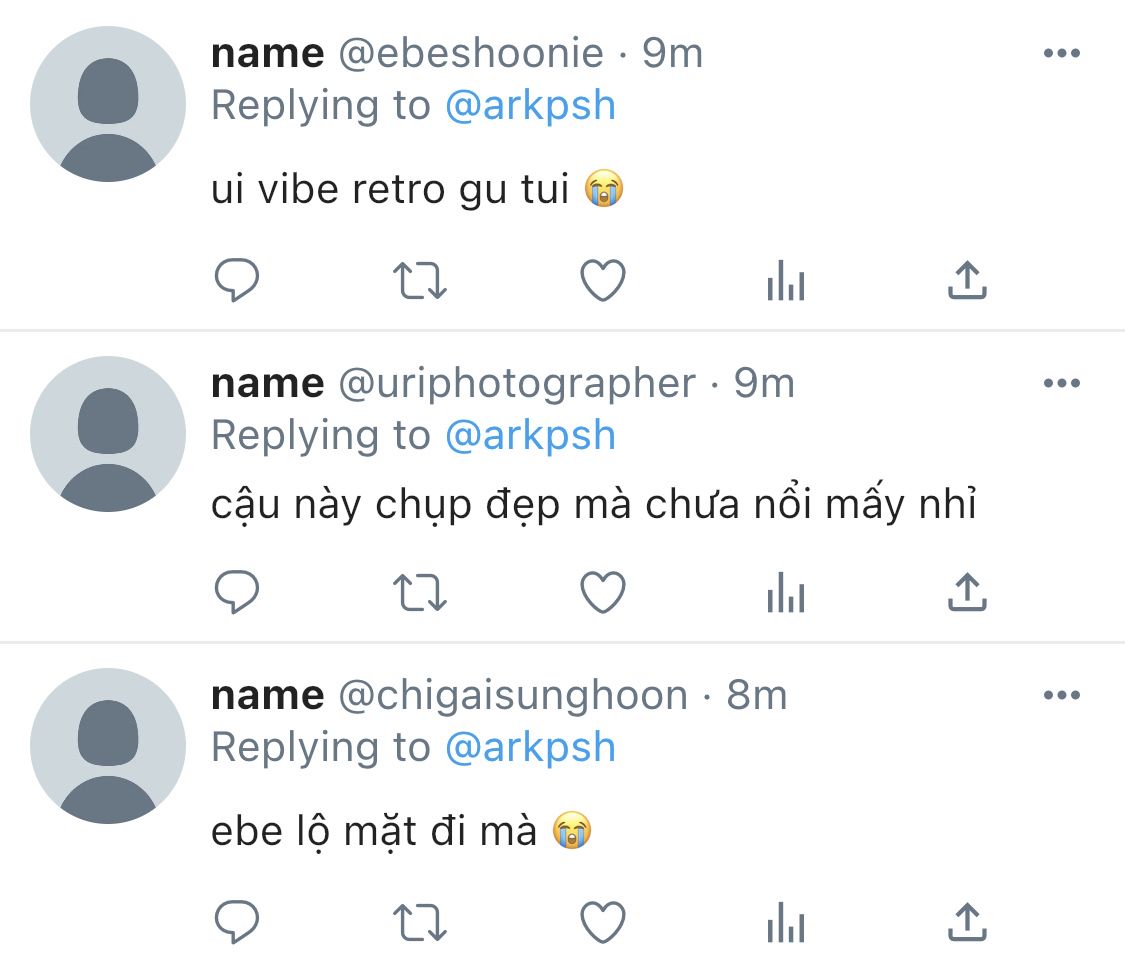Like @ebeshoonie's tweet with heart icon

[603, 280]
